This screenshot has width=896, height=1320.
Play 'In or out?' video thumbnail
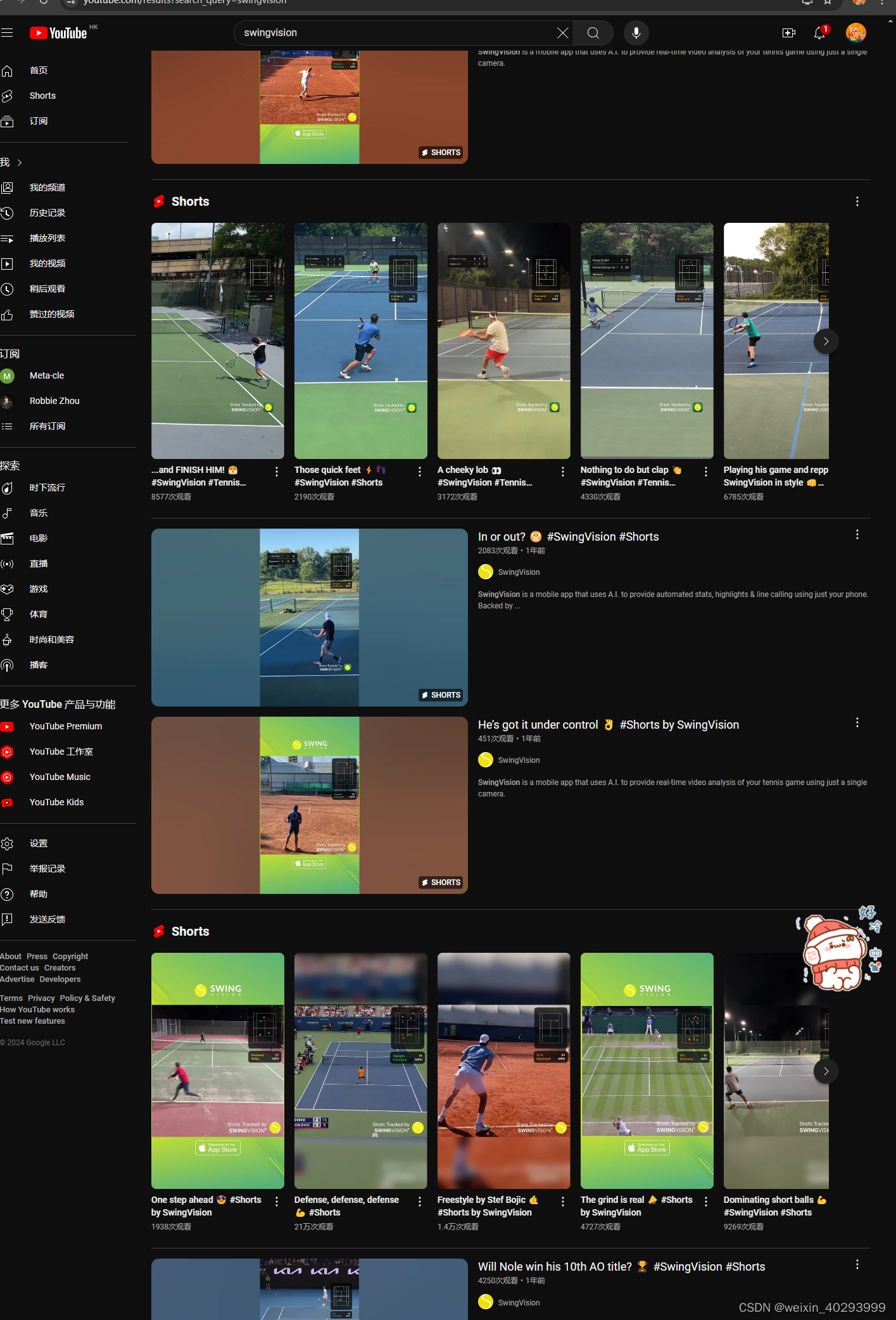click(x=310, y=617)
